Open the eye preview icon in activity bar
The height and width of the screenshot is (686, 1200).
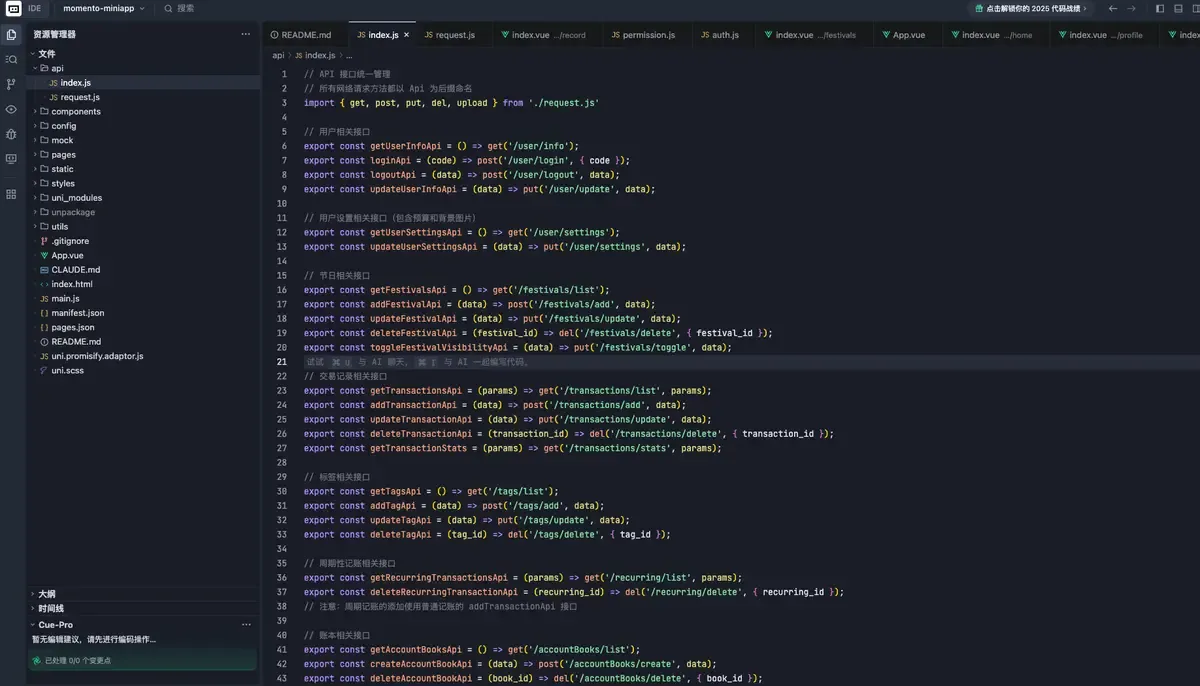pyautogui.click(x=12, y=109)
